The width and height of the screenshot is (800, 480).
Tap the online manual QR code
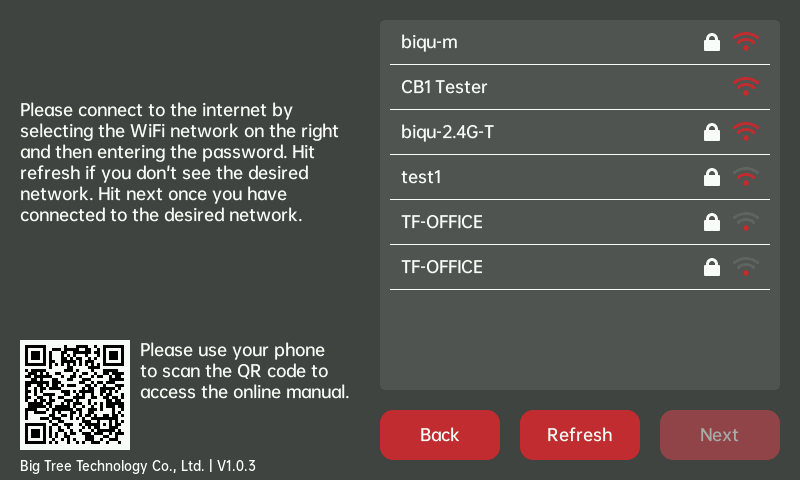tap(75, 395)
